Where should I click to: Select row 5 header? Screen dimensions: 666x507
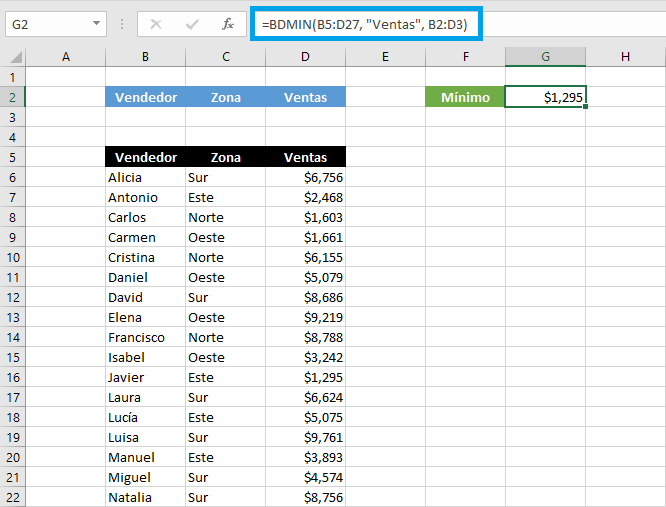point(12,157)
